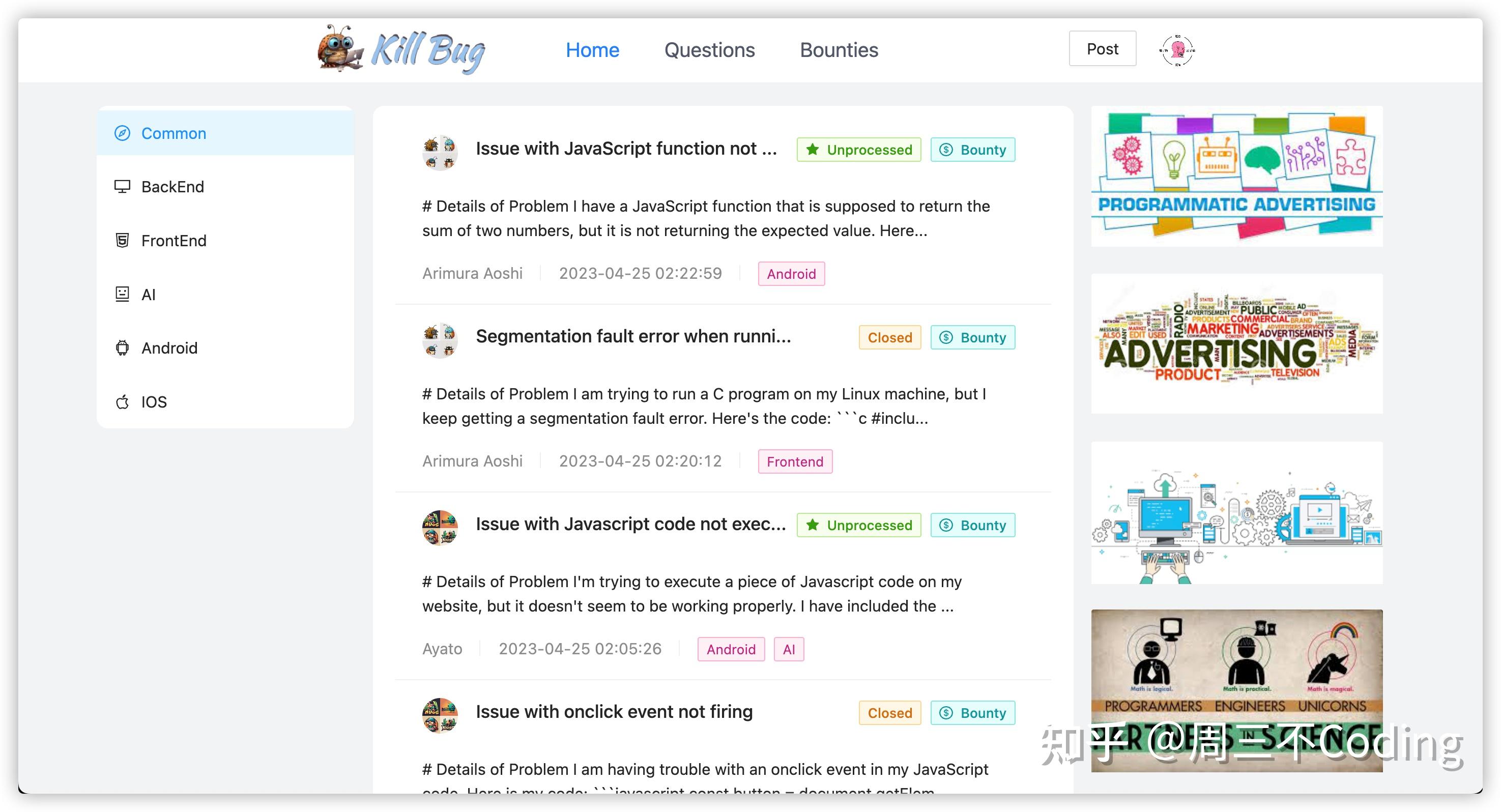Image resolution: width=1501 pixels, height=812 pixels.
Task: Click the Android sidebar icon
Action: [x=122, y=348]
